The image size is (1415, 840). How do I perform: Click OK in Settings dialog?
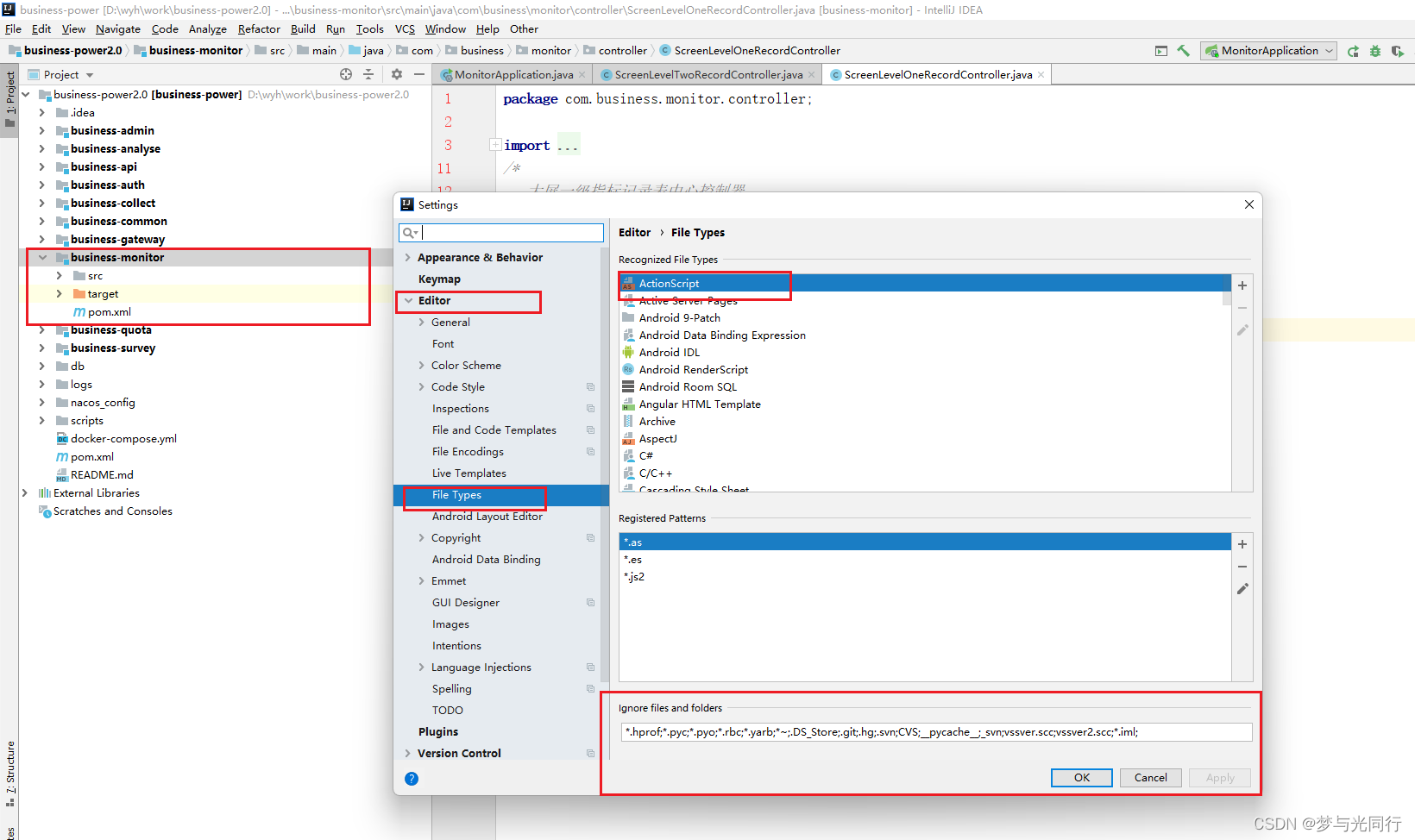tap(1082, 778)
